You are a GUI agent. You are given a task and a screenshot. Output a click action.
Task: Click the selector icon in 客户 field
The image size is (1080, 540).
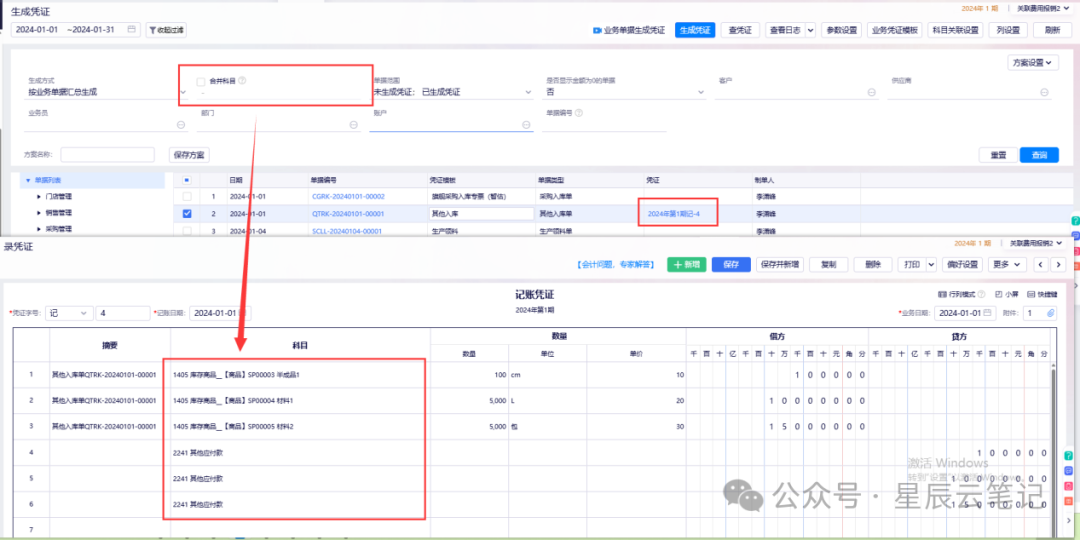(x=871, y=92)
